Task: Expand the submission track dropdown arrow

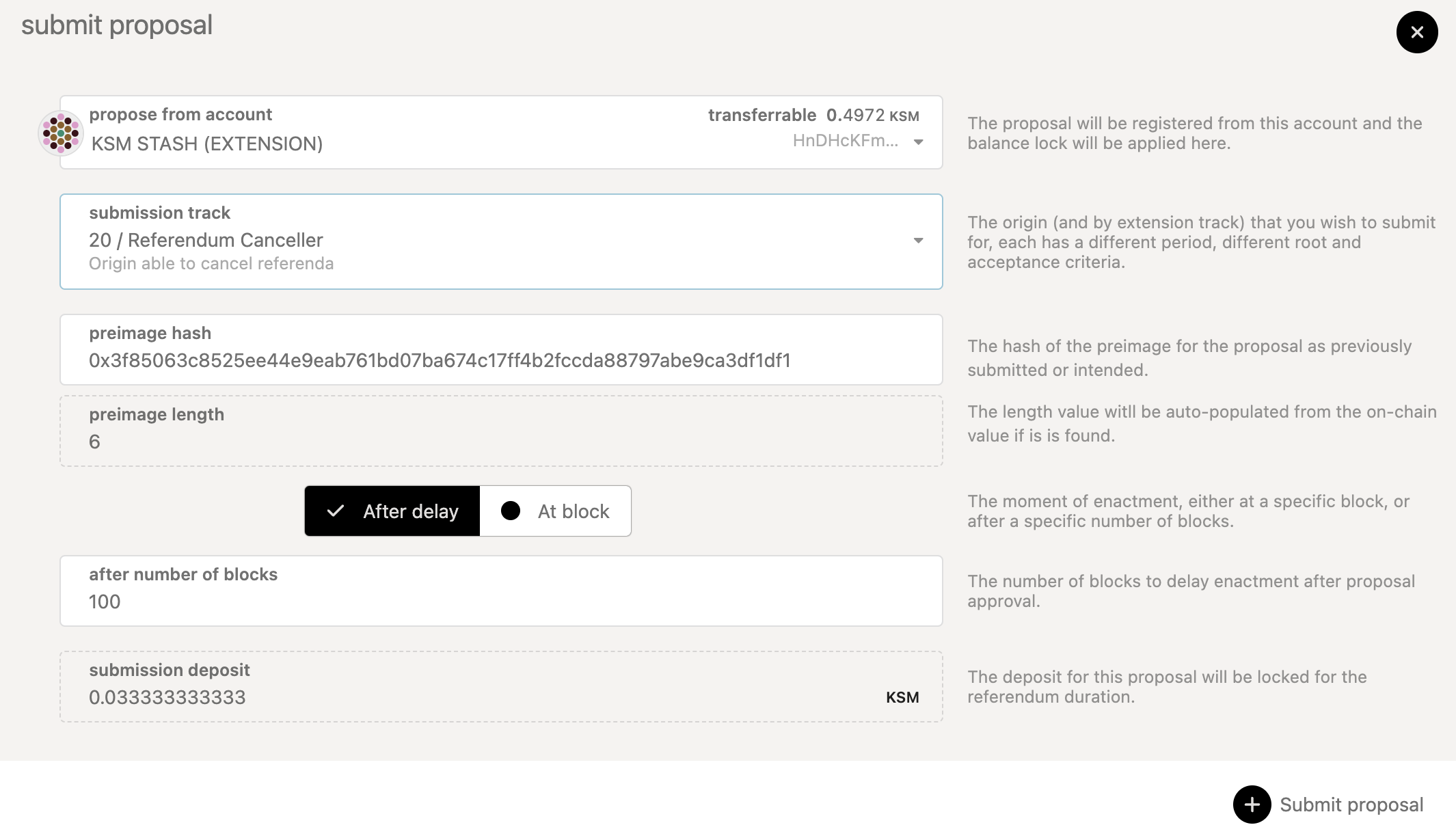Action: [x=918, y=241]
